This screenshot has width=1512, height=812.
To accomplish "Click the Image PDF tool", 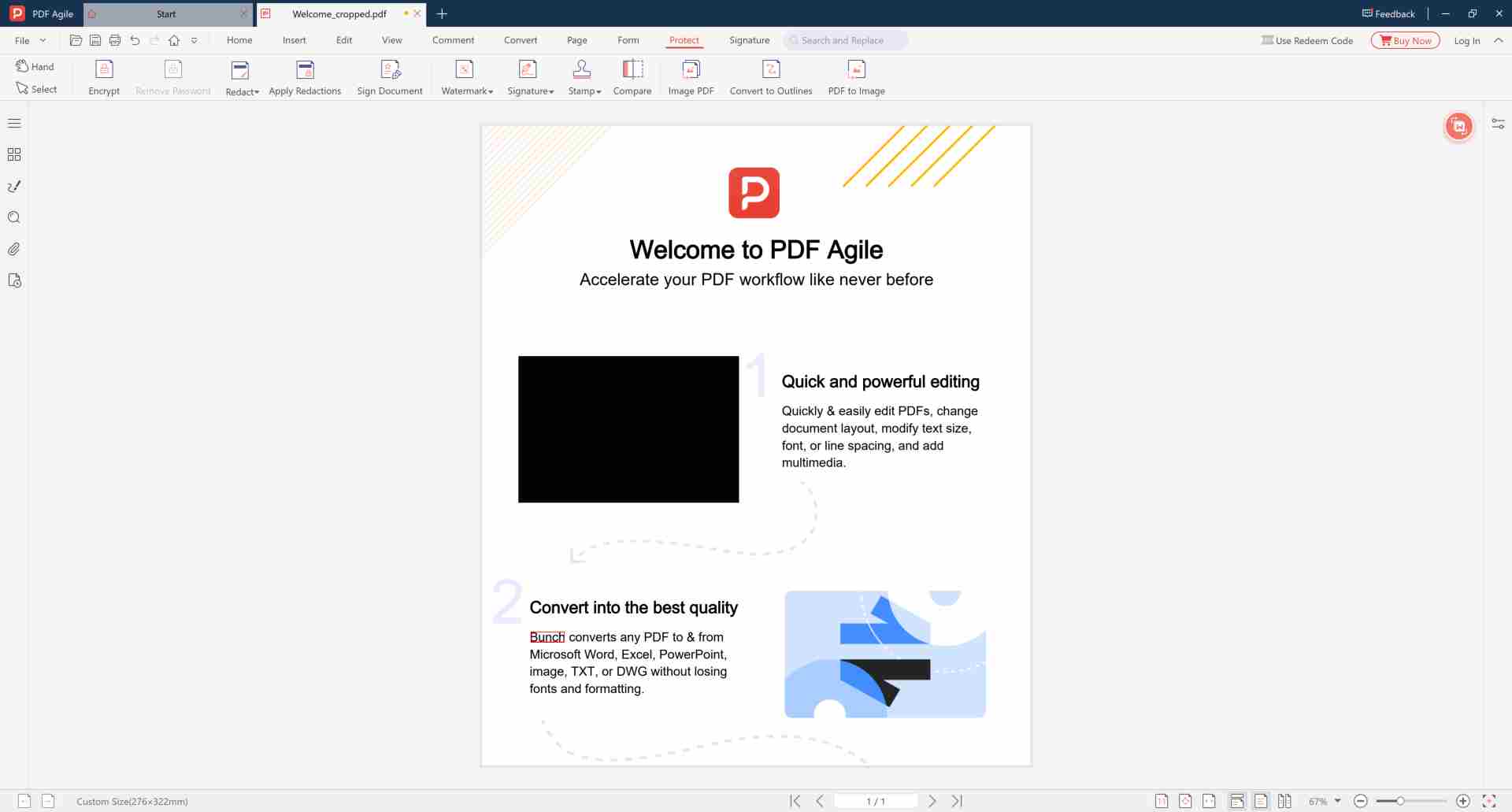I will click(691, 79).
